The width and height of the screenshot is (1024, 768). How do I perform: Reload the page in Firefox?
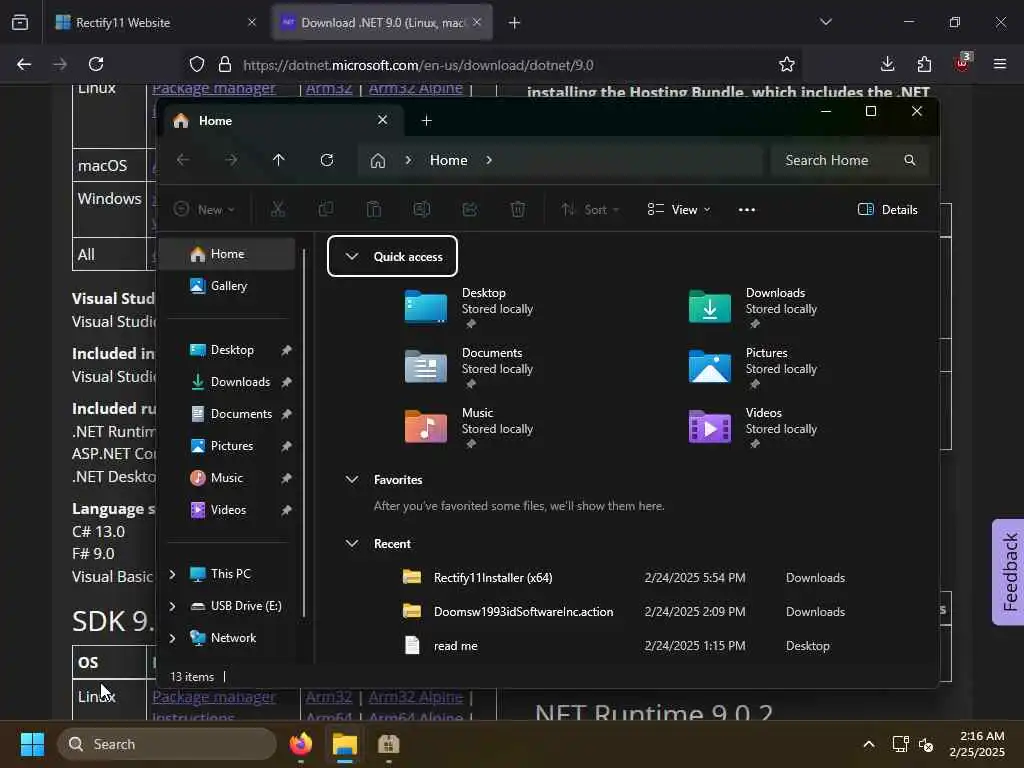pyautogui.click(x=96, y=64)
